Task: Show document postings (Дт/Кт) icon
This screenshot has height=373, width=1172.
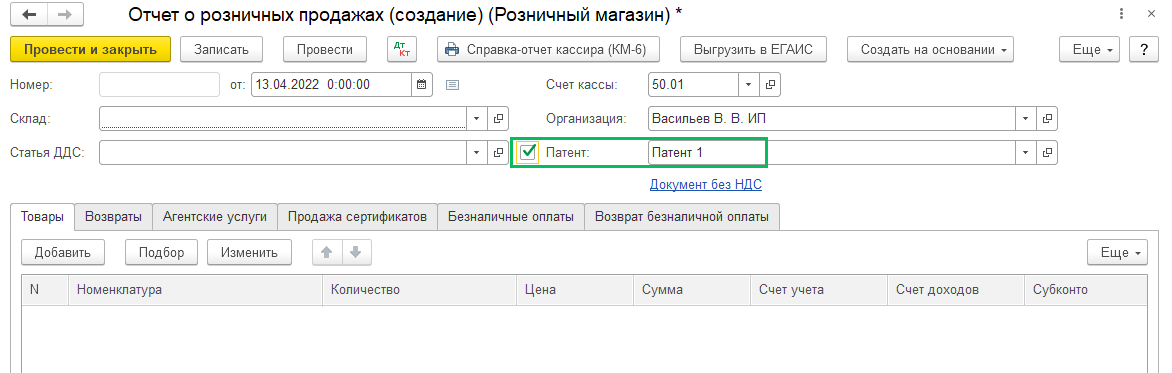Action: point(402,49)
